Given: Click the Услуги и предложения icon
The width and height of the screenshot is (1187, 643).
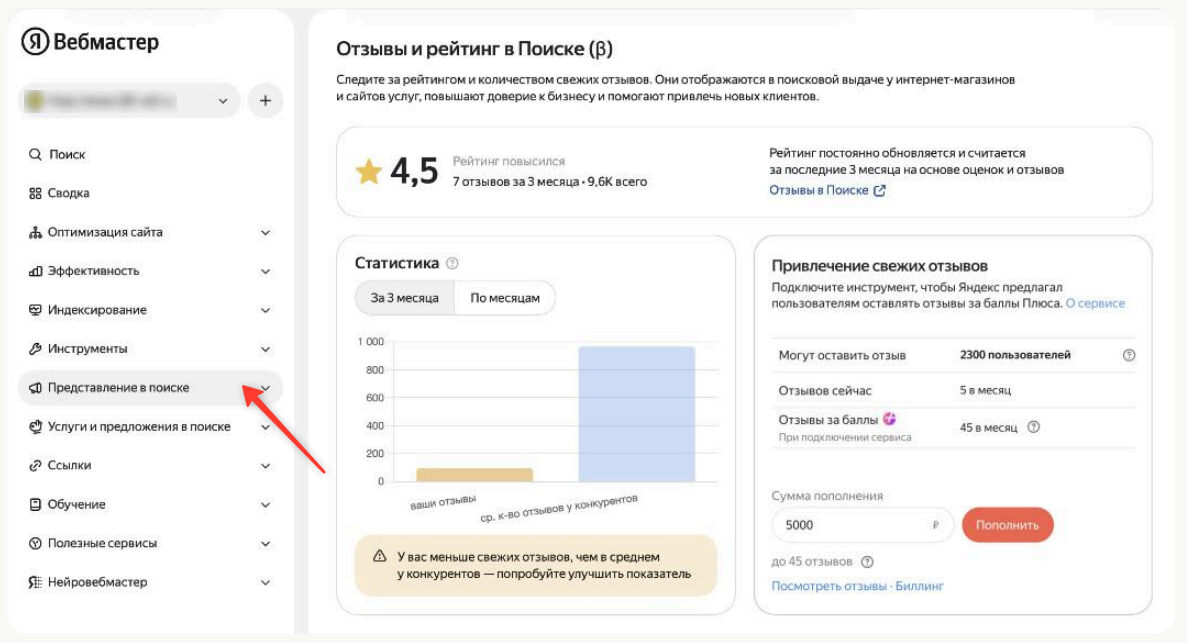Looking at the screenshot, I should [35, 426].
